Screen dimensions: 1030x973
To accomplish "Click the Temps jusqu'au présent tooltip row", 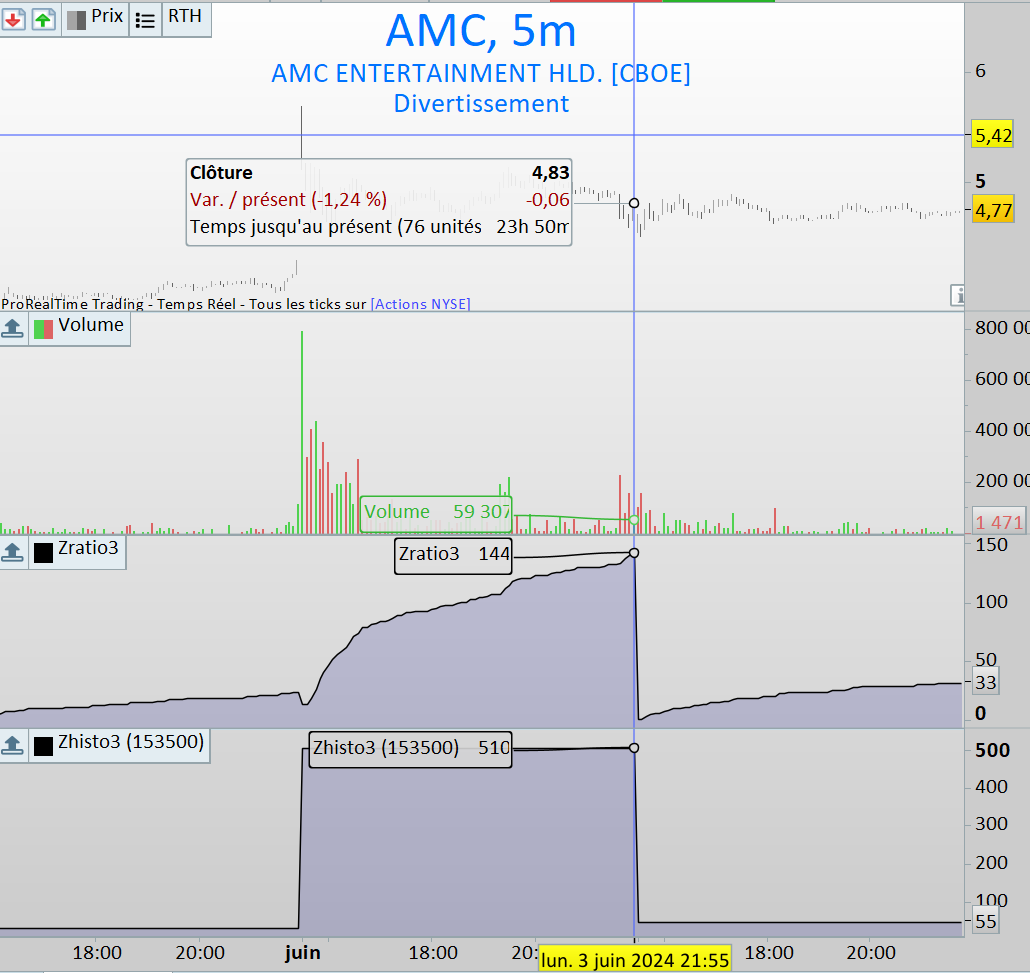I will pos(379,227).
